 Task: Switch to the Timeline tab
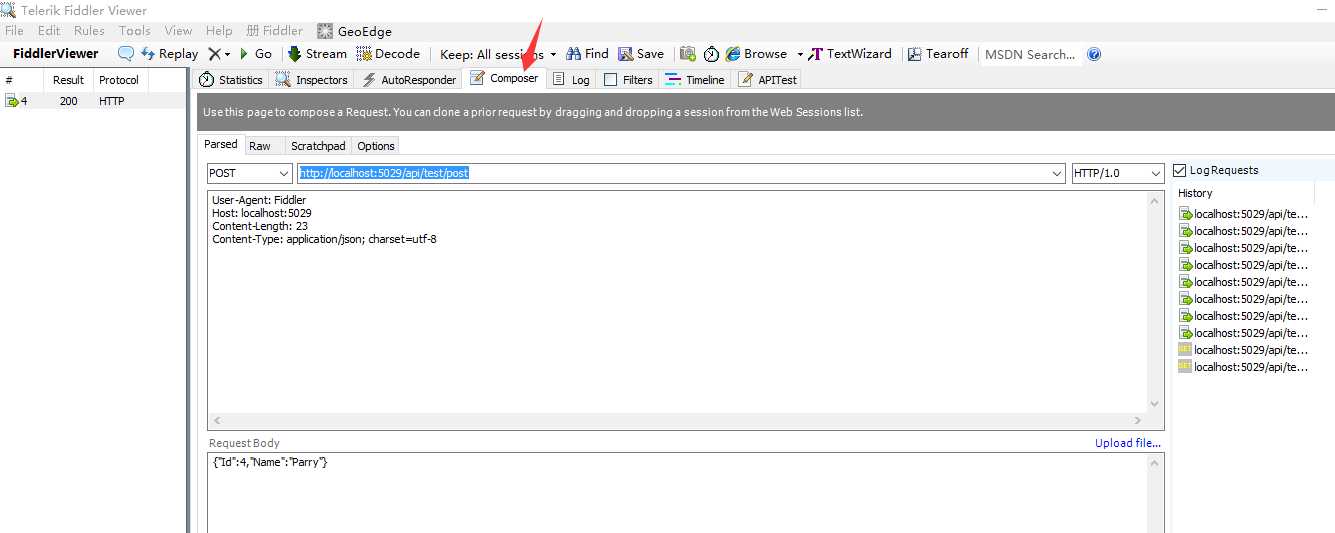[694, 80]
